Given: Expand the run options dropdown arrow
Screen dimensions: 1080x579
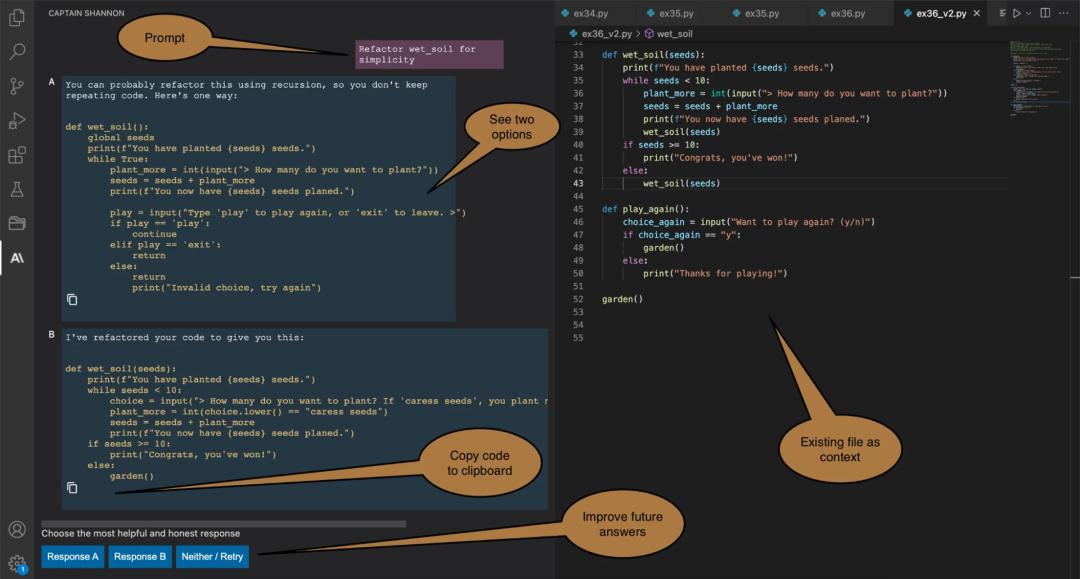Looking at the screenshot, I should (x=1028, y=13).
